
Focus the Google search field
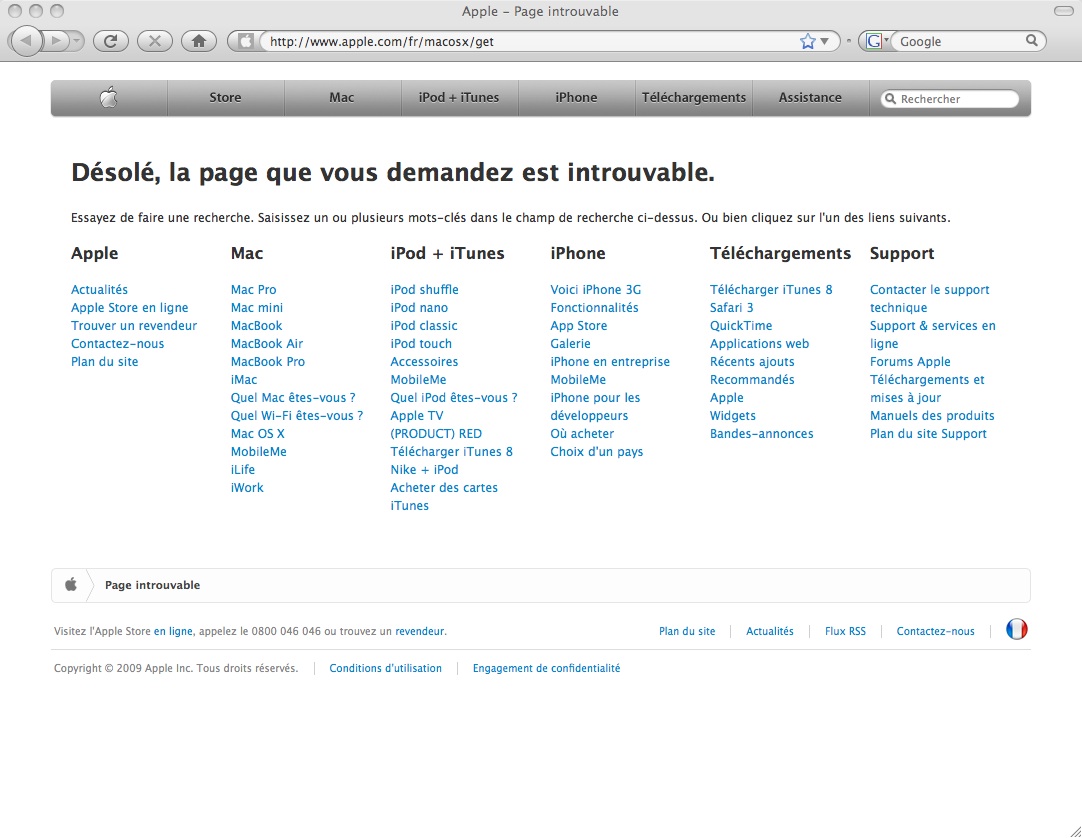click(x=961, y=41)
